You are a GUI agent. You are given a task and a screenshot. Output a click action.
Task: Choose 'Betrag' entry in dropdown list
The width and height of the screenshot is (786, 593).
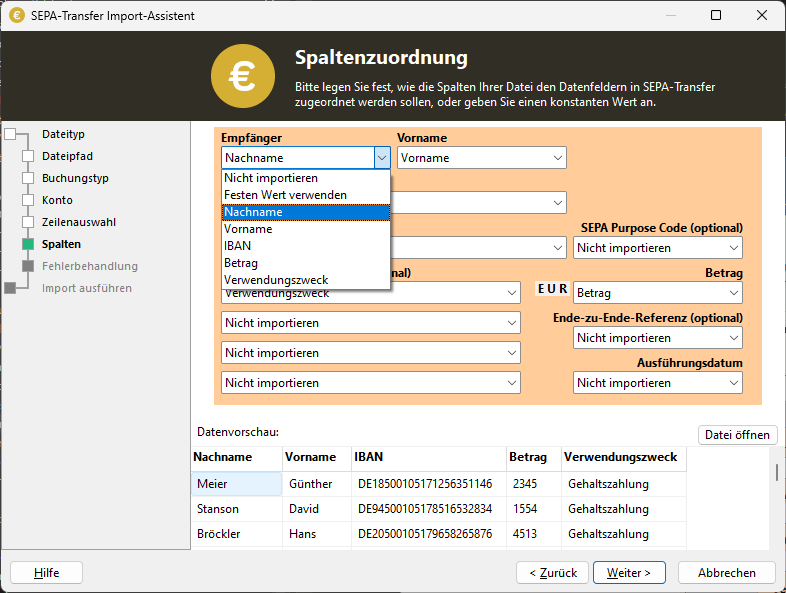click(x=241, y=262)
